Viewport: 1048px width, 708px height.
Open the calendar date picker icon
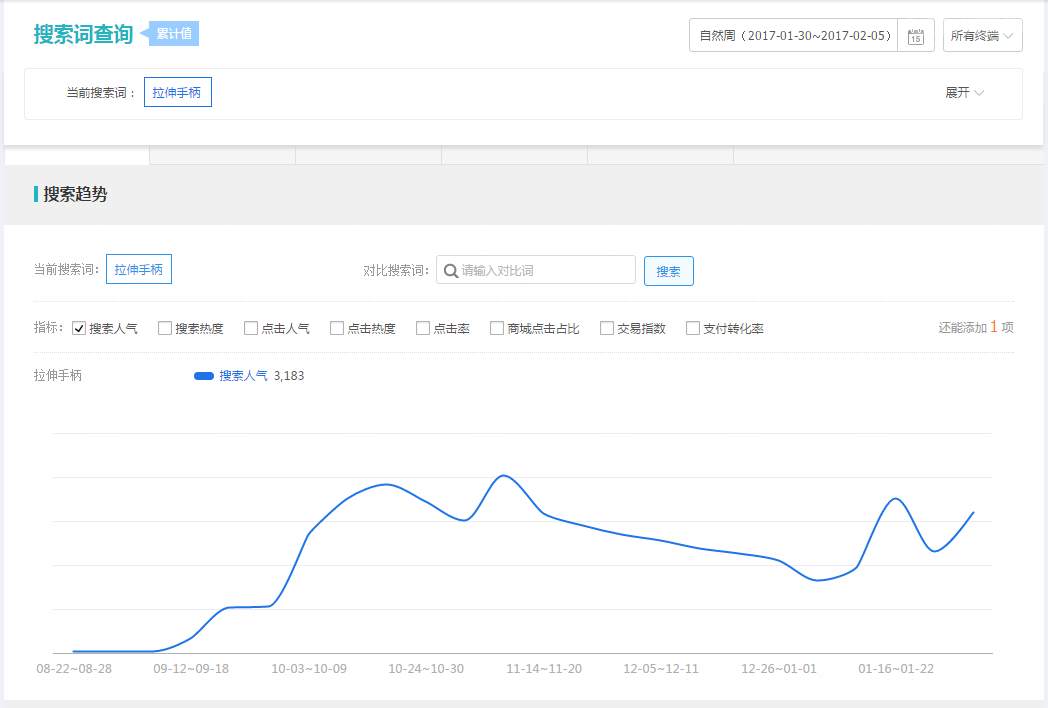click(x=915, y=36)
